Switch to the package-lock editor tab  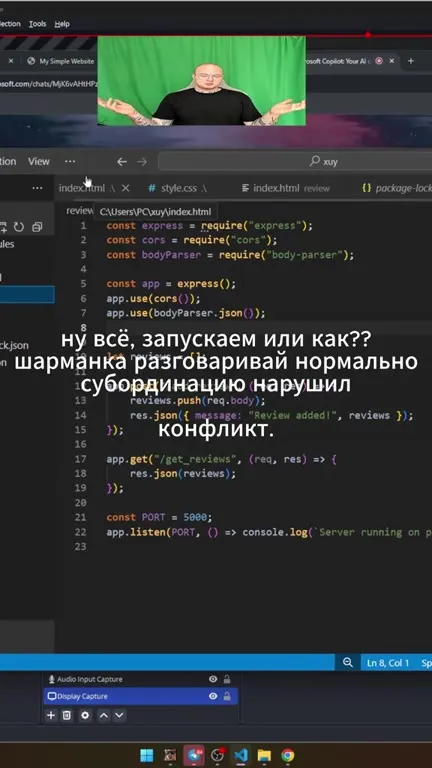pos(396,188)
